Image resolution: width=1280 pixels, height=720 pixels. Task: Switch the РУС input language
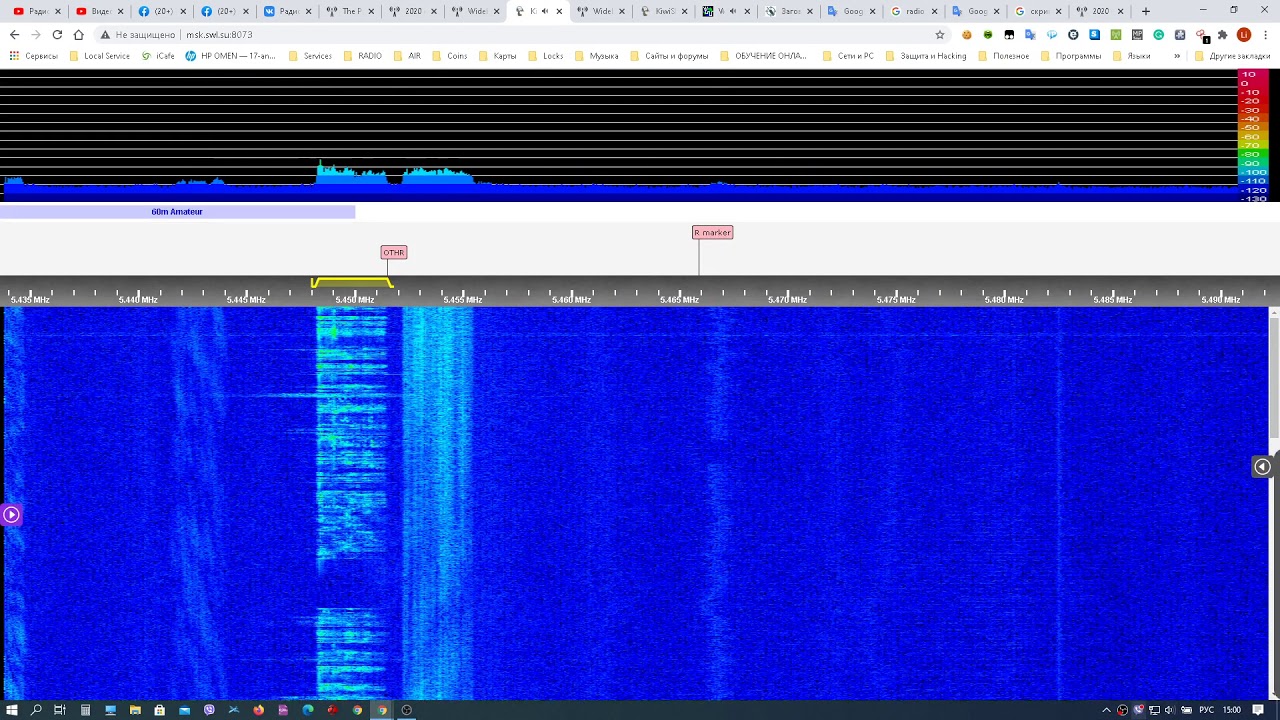pyautogui.click(x=1206, y=710)
